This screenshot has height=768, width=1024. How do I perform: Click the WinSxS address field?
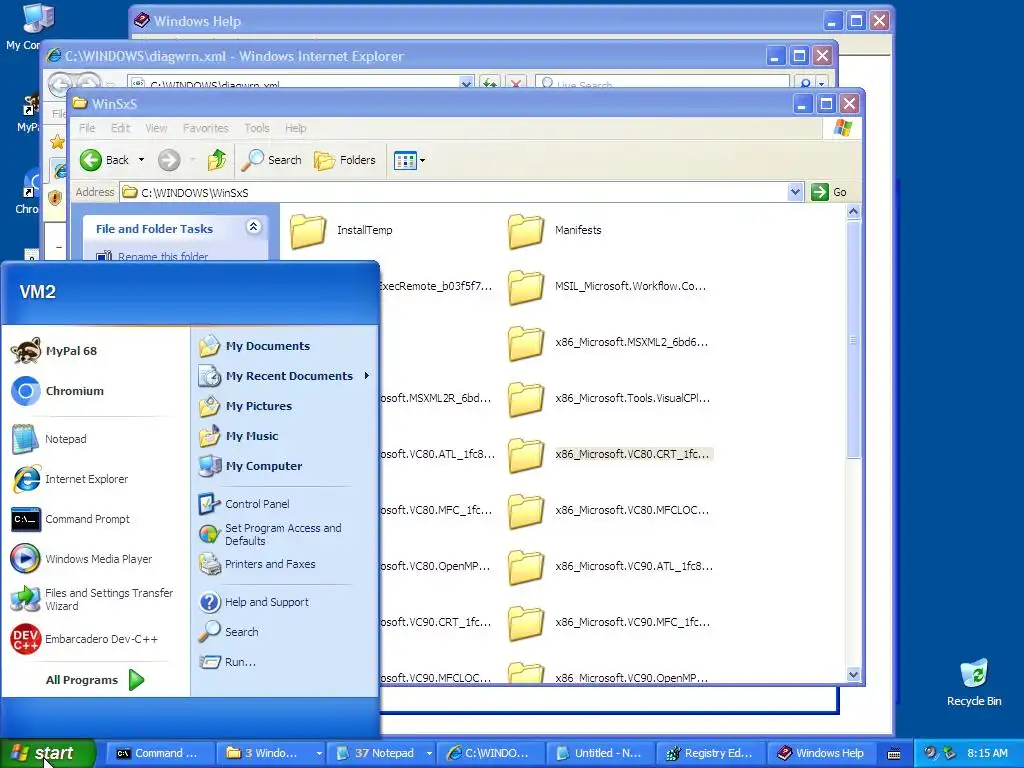(454, 192)
